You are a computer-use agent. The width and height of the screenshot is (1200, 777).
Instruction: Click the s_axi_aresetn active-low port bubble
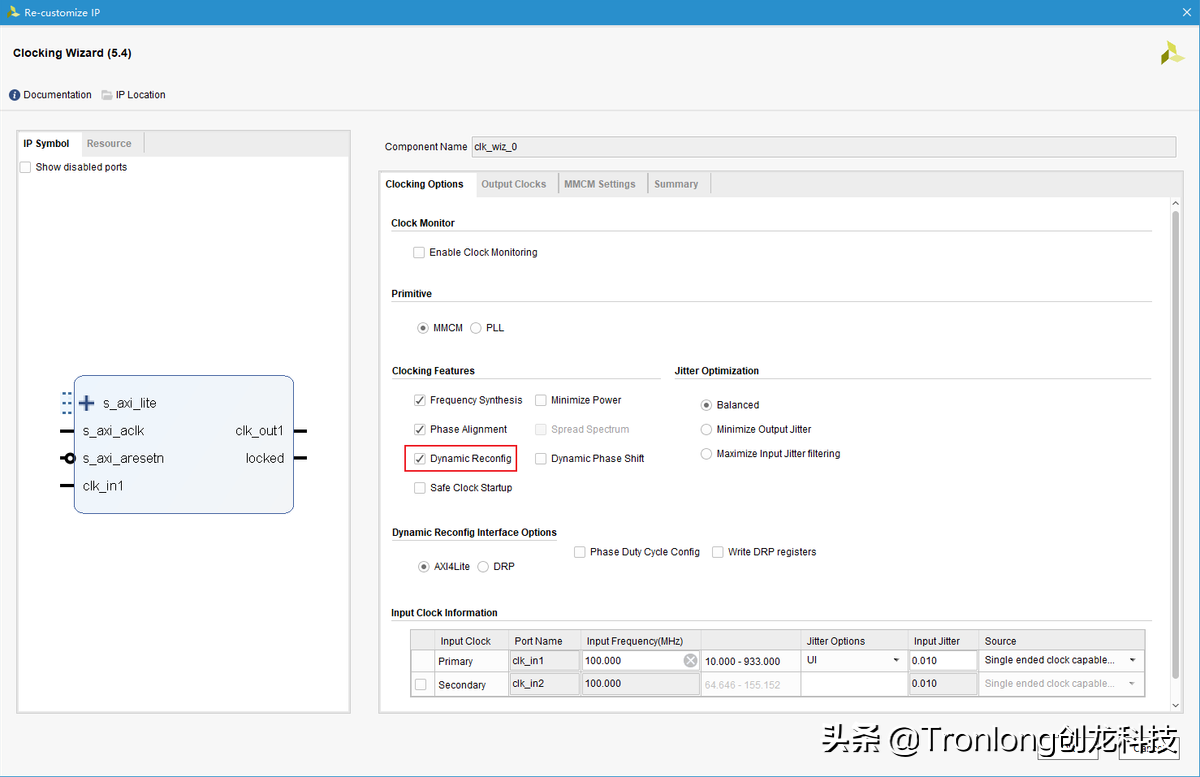point(68,458)
